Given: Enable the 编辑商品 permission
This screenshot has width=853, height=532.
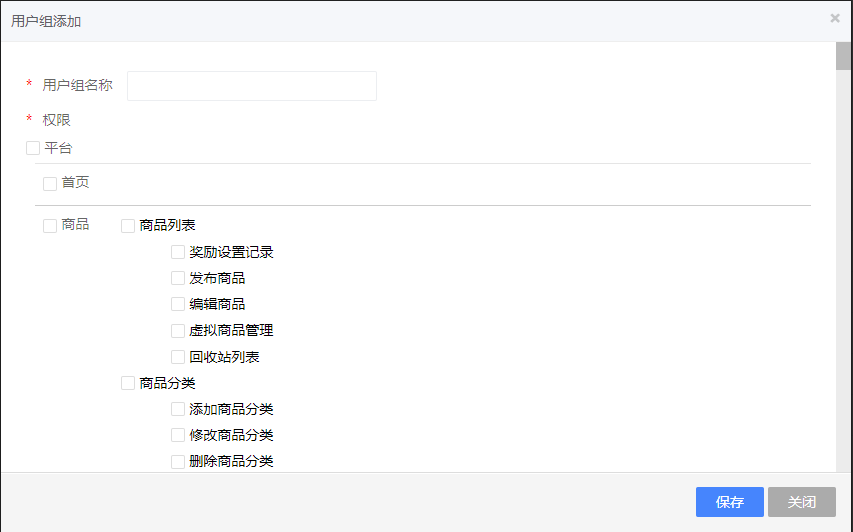Looking at the screenshot, I should (178, 304).
